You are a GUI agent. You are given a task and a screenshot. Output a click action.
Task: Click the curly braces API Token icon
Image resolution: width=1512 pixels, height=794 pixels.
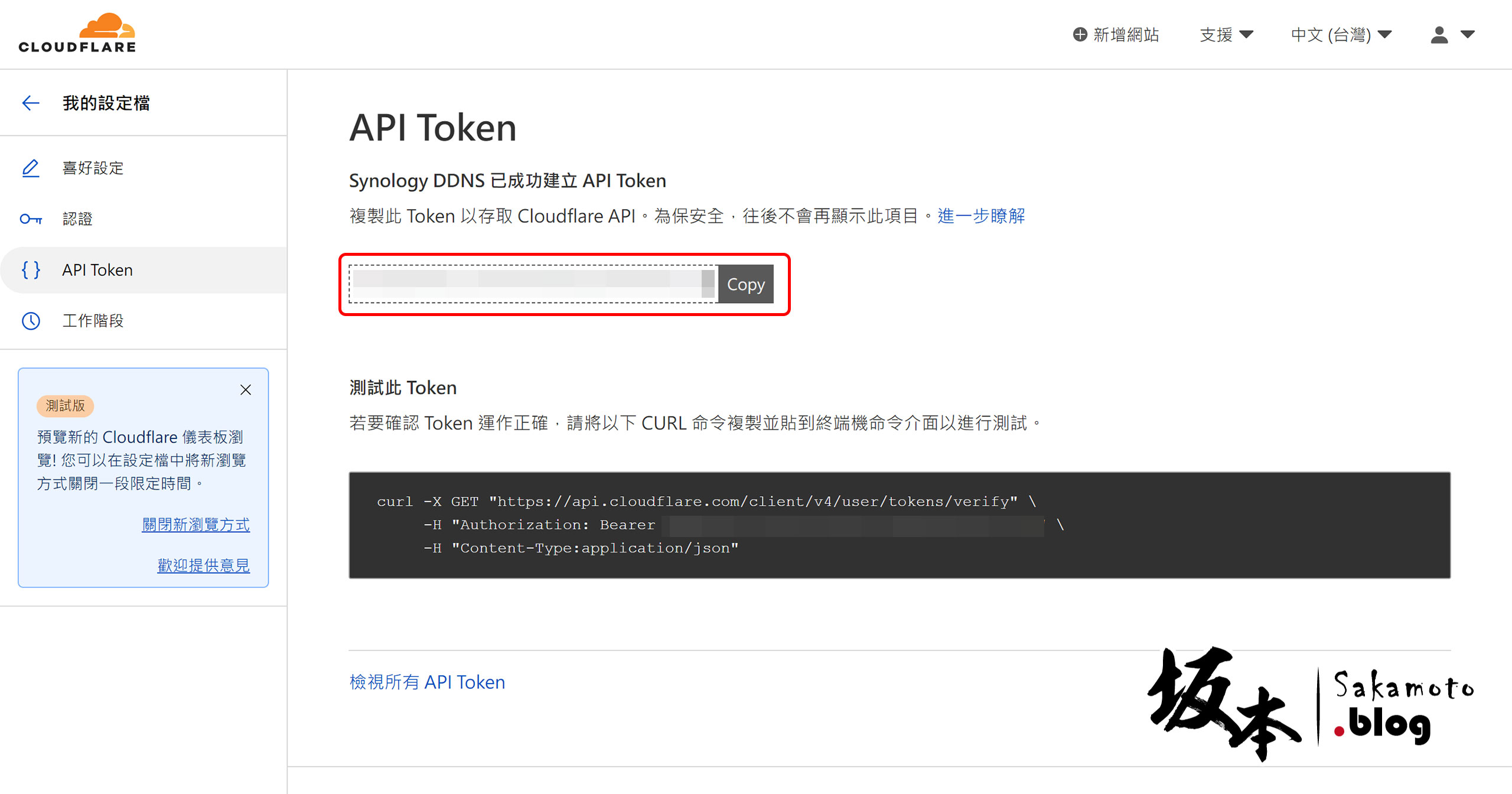click(31, 270)
